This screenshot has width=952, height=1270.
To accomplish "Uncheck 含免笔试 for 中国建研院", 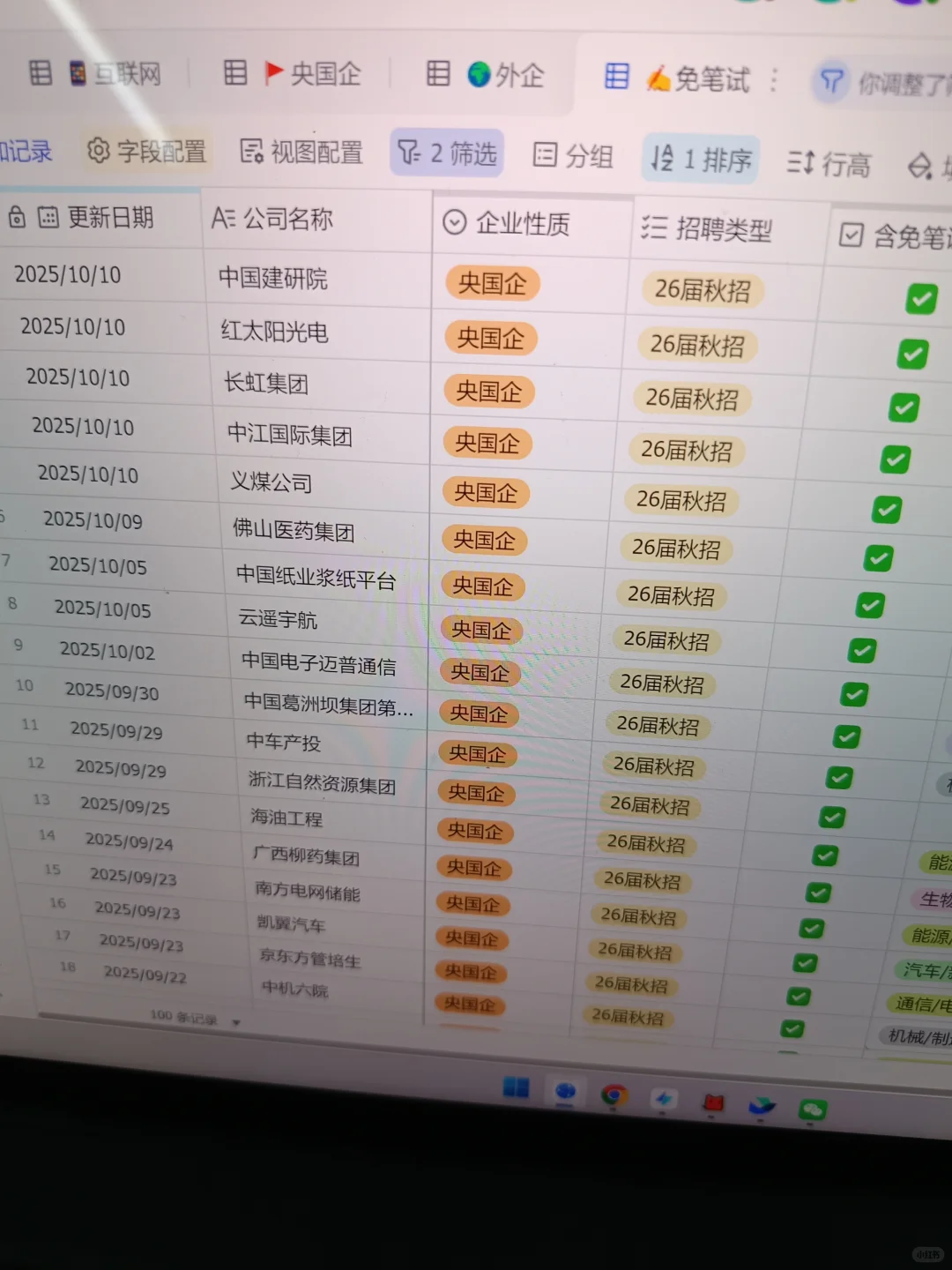I will (921, 299).
